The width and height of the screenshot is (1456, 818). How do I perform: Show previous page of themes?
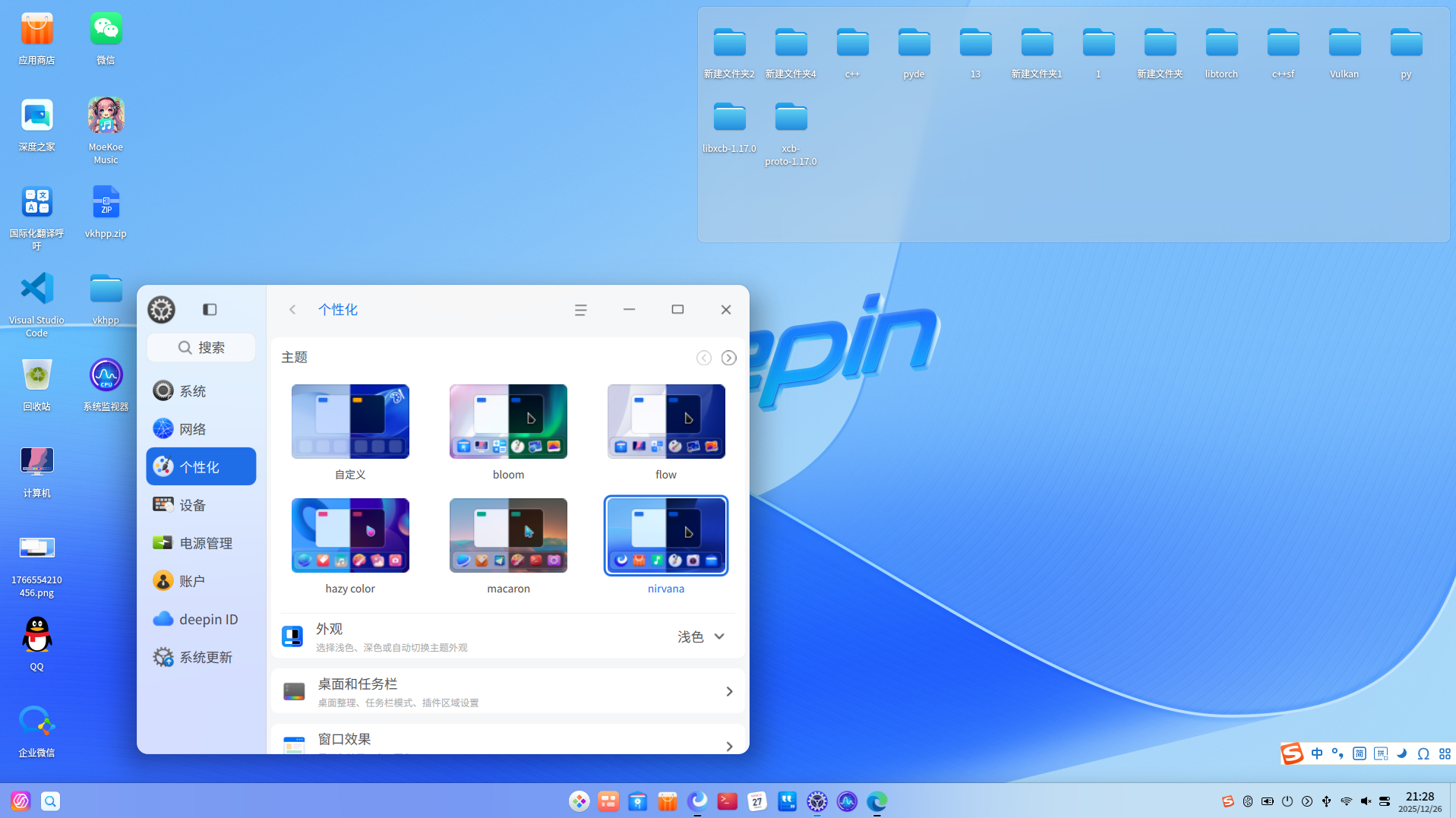click(704, 358)
